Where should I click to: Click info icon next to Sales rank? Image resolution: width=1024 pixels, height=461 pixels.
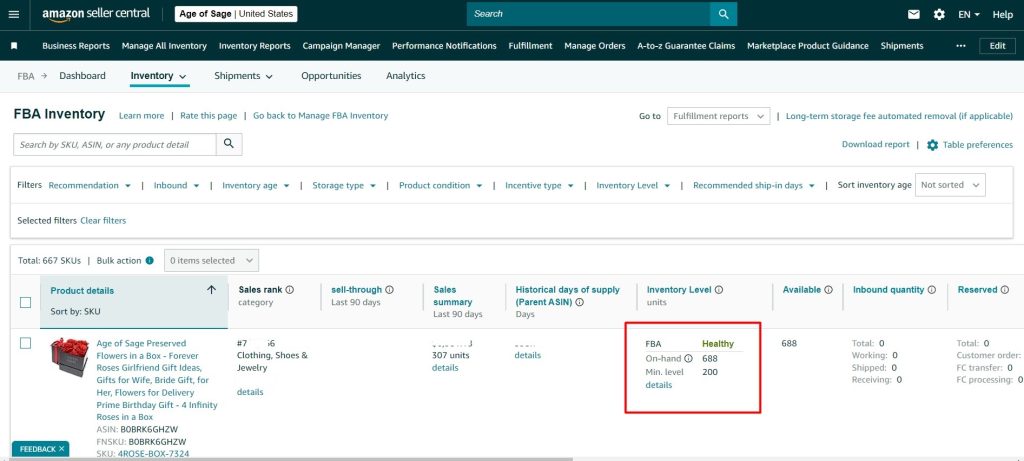pyautogui.click(x=289, y=289)
